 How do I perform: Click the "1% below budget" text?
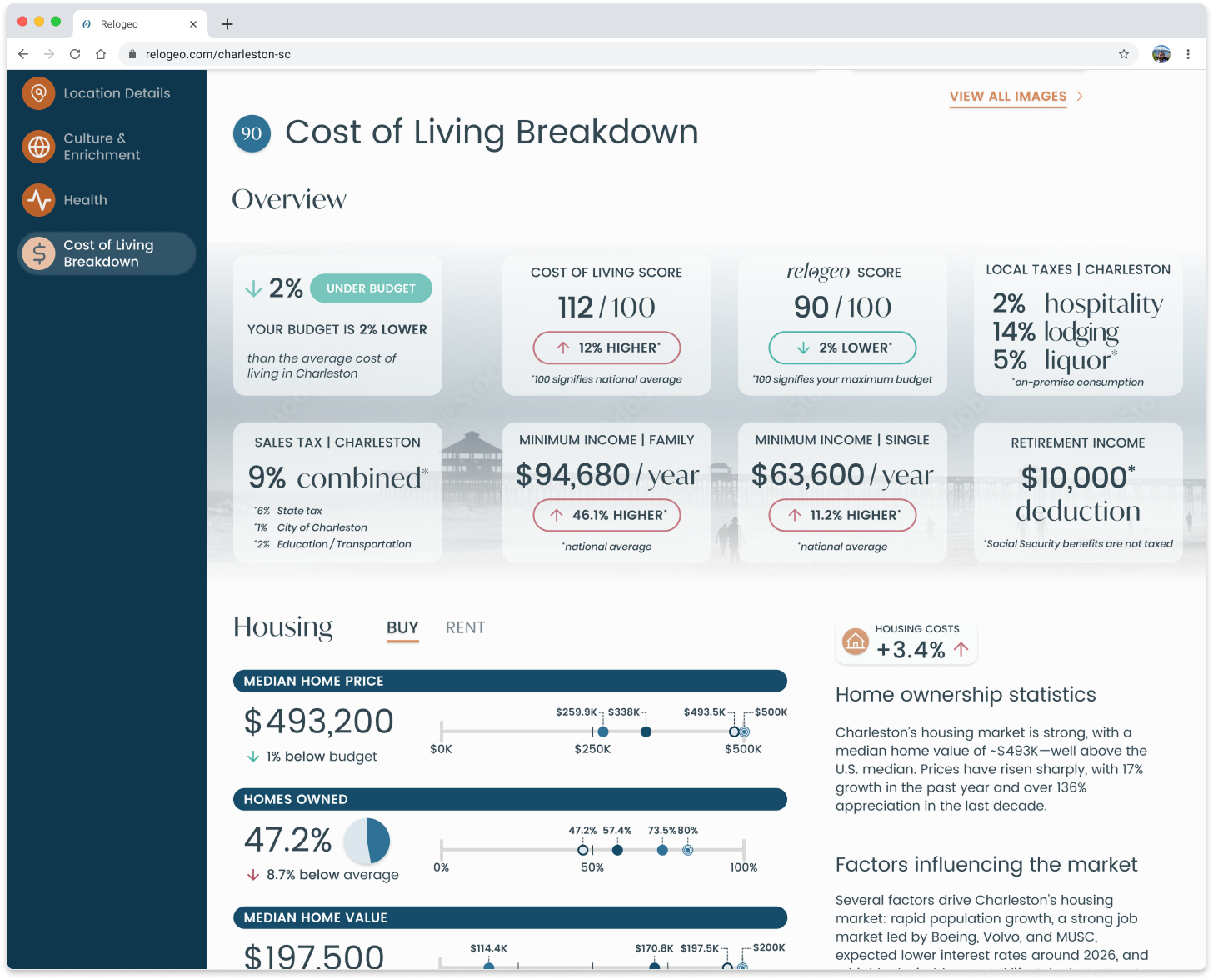pos(322,757)
